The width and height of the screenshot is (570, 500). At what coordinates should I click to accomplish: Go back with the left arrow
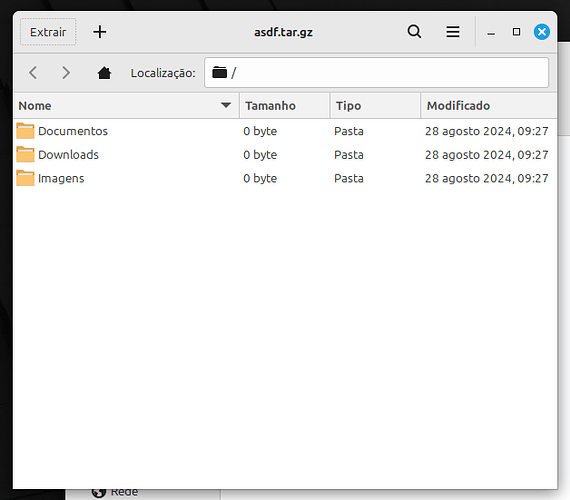[x=33, y=73]
